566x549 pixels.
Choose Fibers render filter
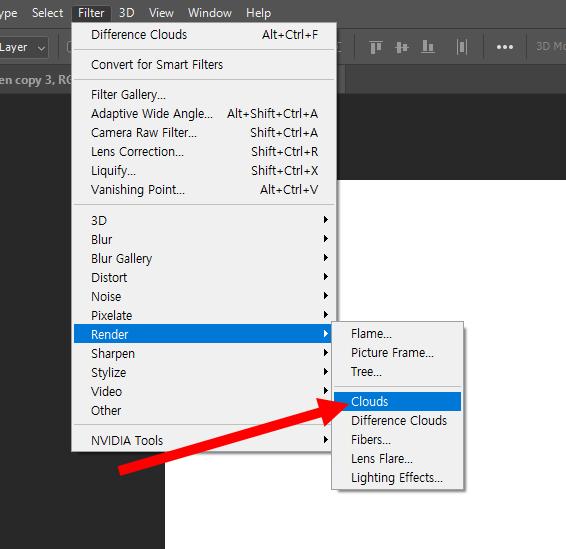point(397,440)
